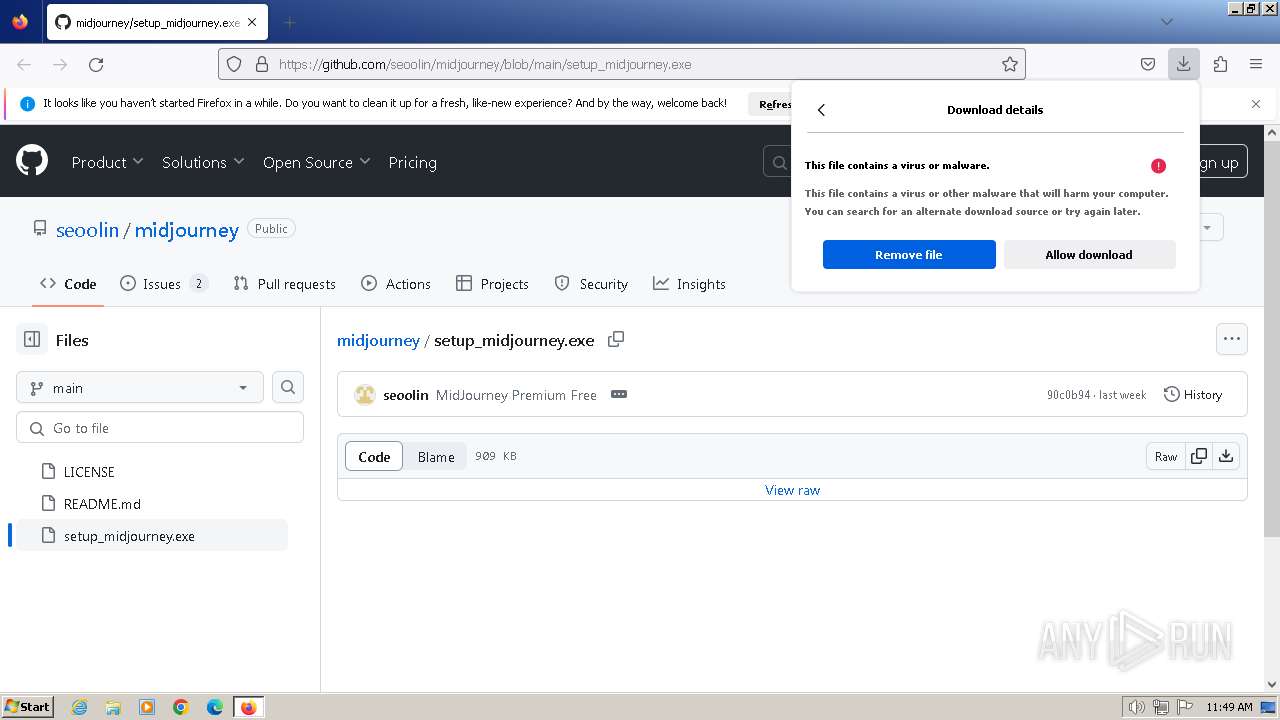
Task: Go back in Download details panel
Action: coord(821,110)
